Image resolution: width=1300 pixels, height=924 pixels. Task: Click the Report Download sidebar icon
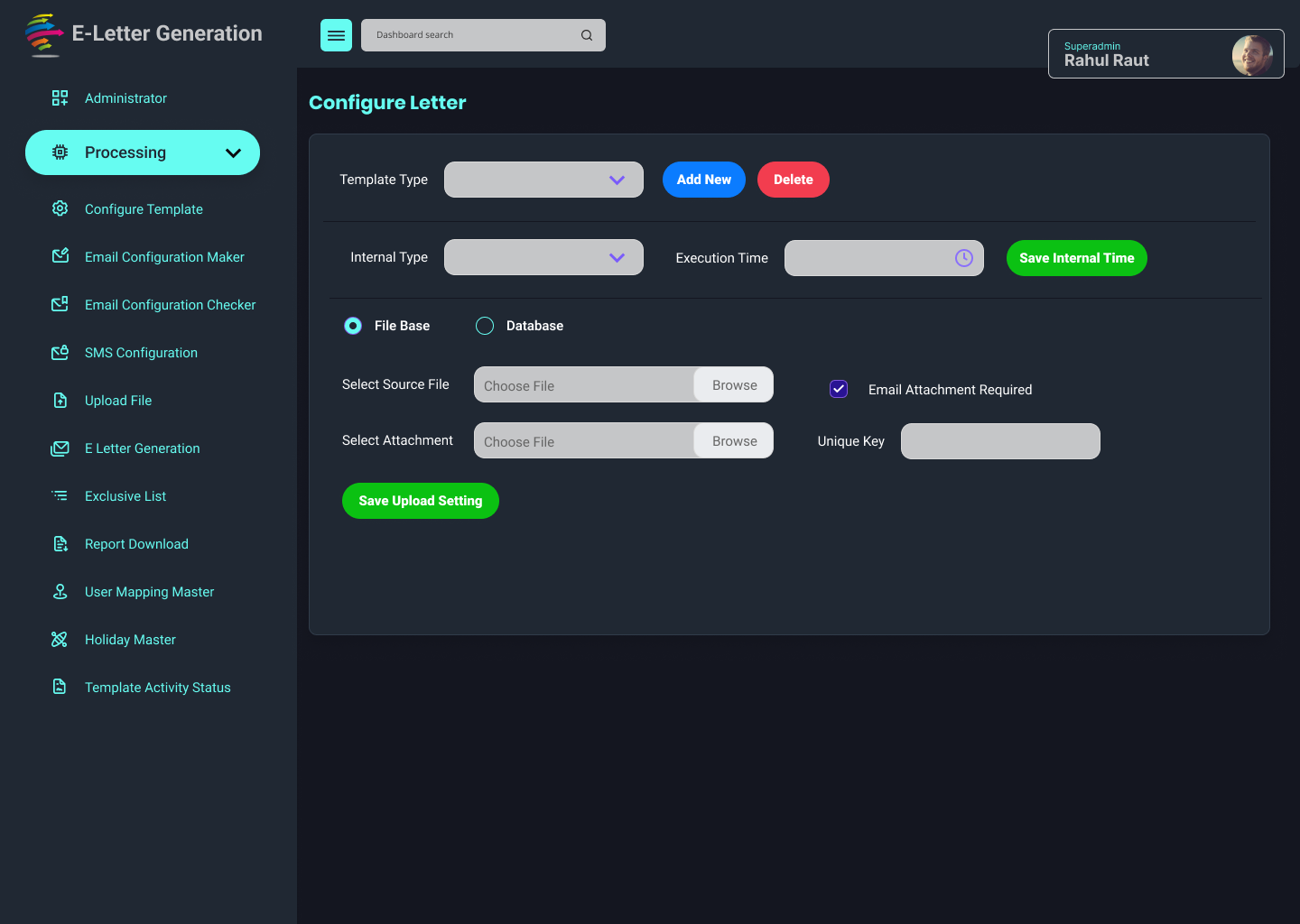(x=60, y=543)
